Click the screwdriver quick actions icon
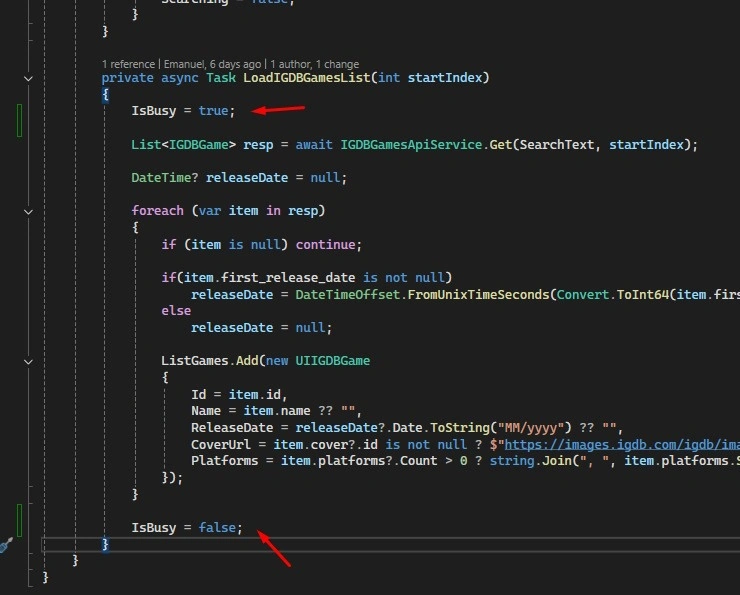 [6, 545]
